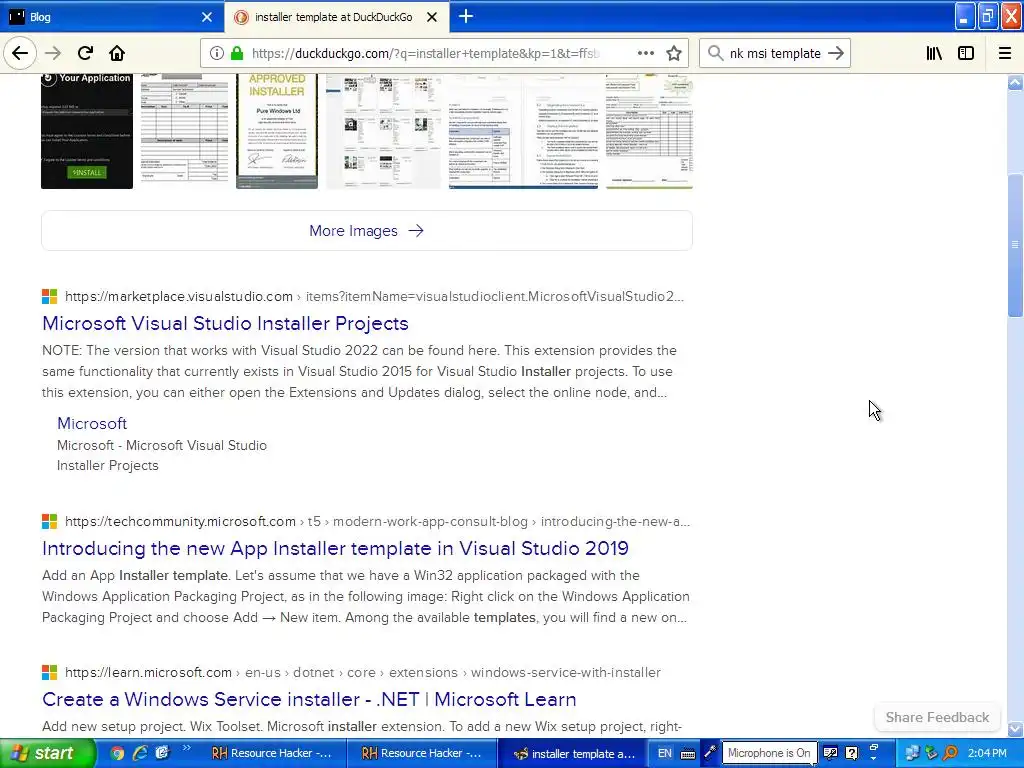Click the learn.microsoft.com URL
The image size is (1024, 768).
tap(148, 673)
